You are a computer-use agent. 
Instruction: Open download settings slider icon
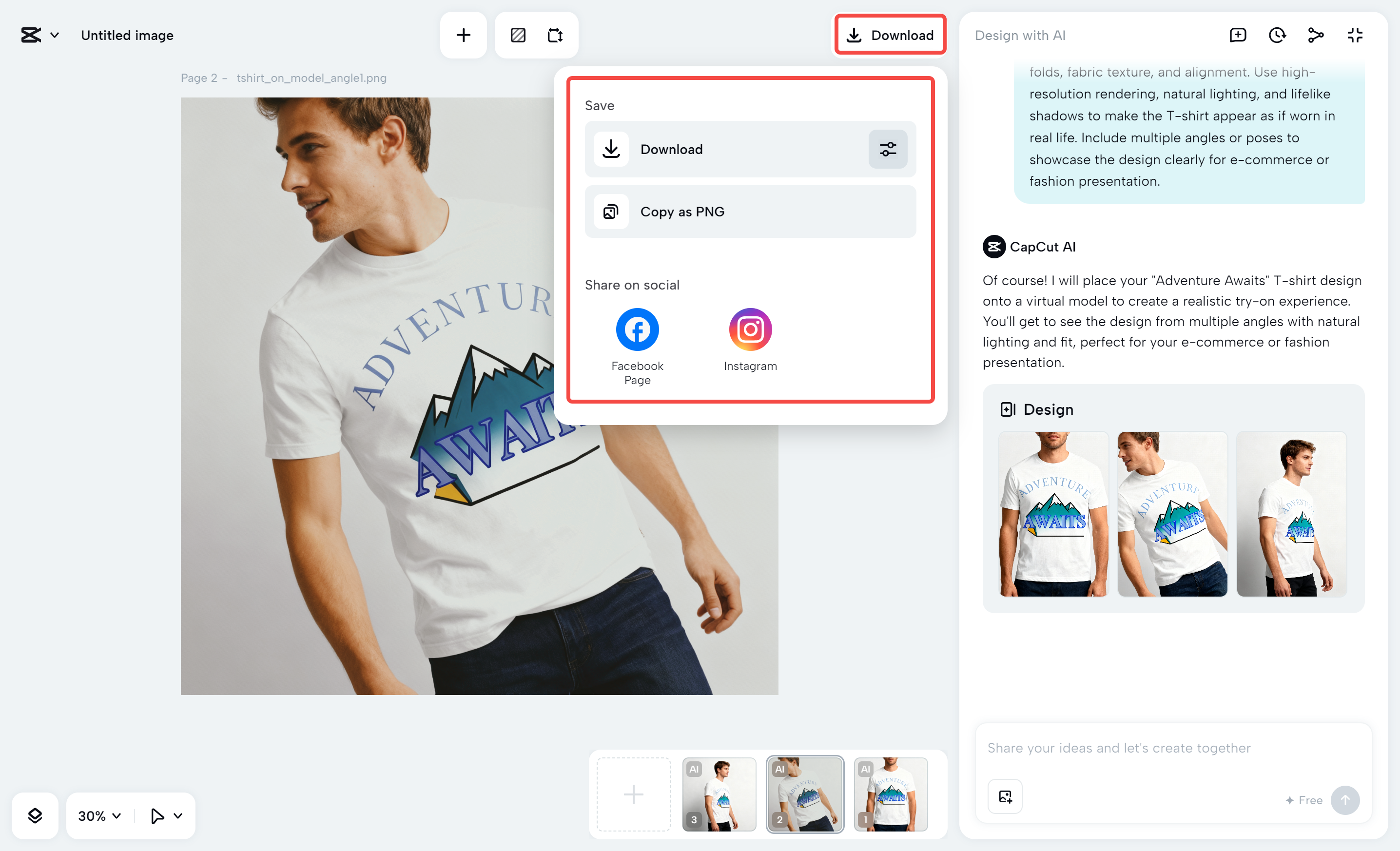(x=888, y=150)
